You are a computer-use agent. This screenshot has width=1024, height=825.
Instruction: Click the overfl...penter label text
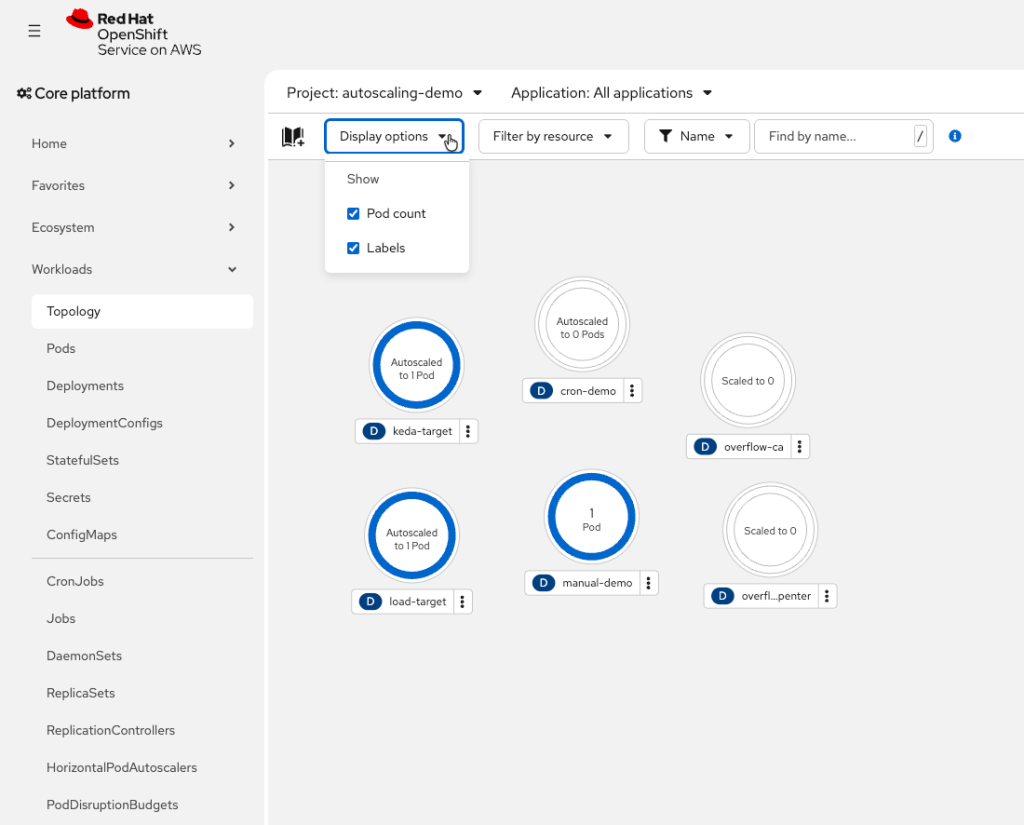pyautogui.click(x=776, y=596)
